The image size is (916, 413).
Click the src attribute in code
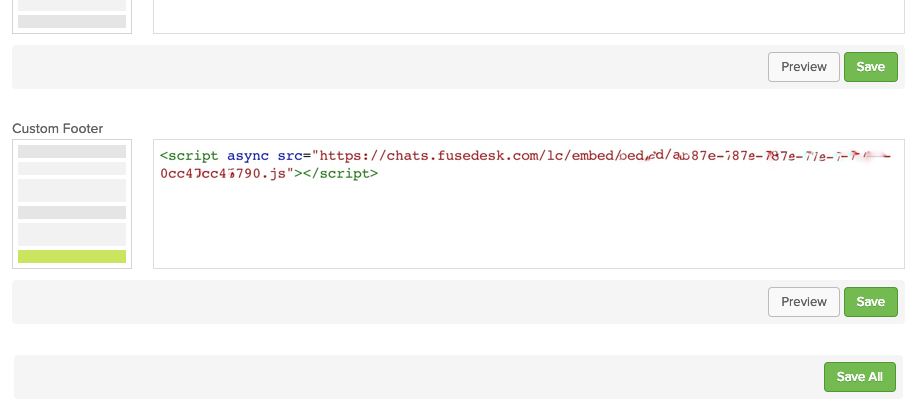(x=290, y=156)
